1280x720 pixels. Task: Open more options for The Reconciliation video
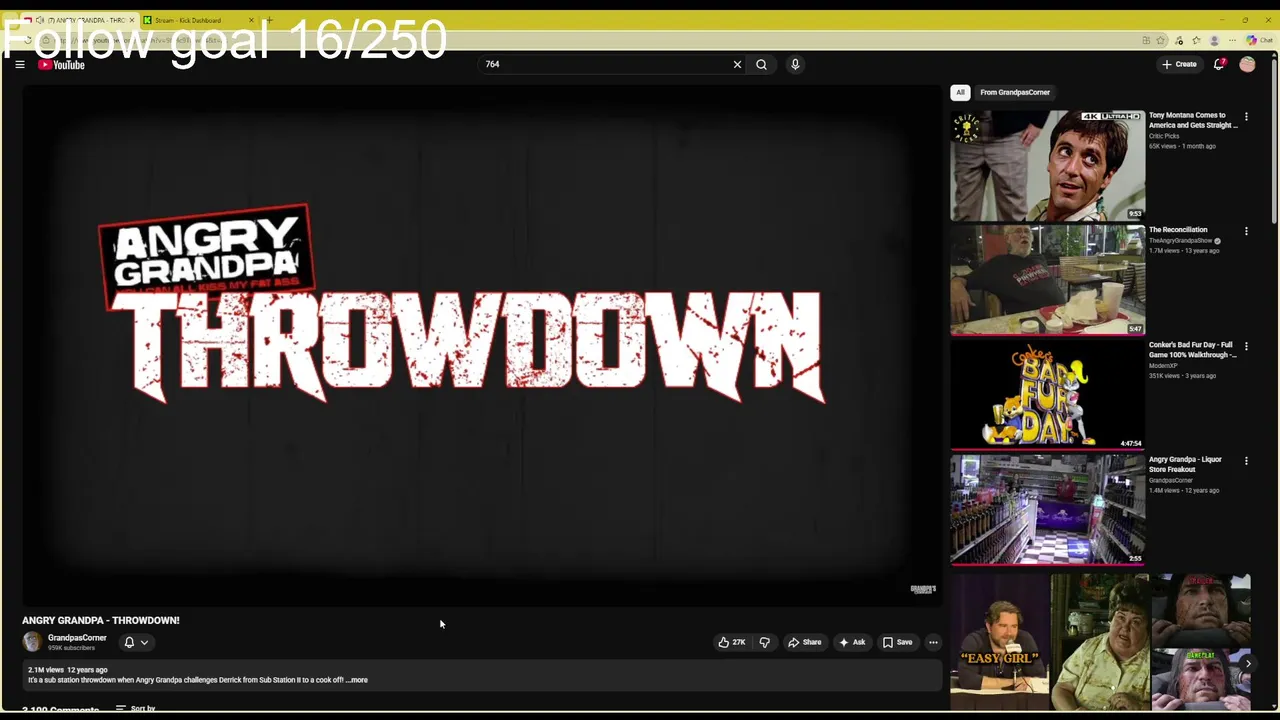[x=1246, y=231]
